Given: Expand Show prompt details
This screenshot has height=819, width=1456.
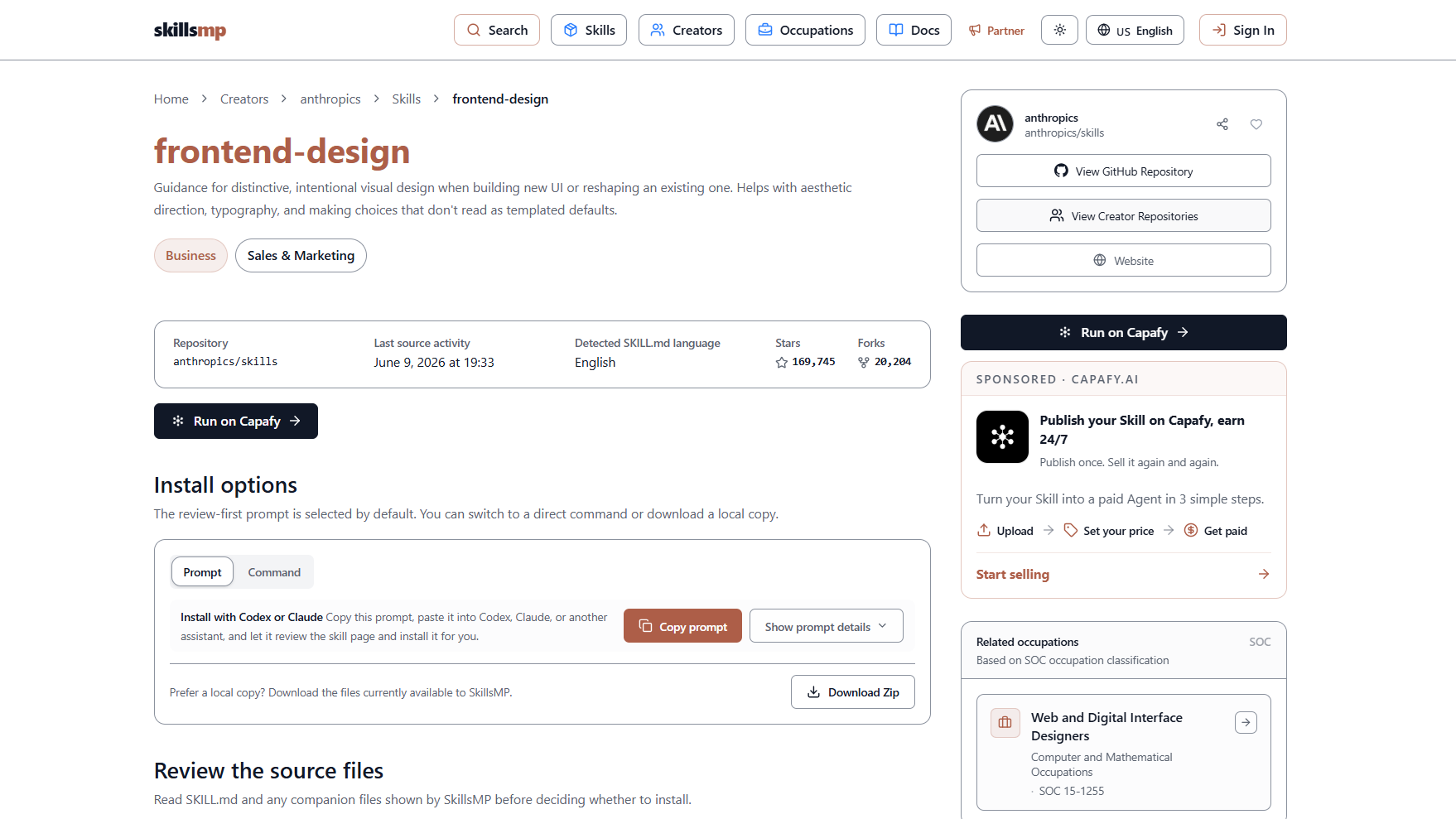Looking at the screenshot, I should pyautogui.click(x=826, y=626).
